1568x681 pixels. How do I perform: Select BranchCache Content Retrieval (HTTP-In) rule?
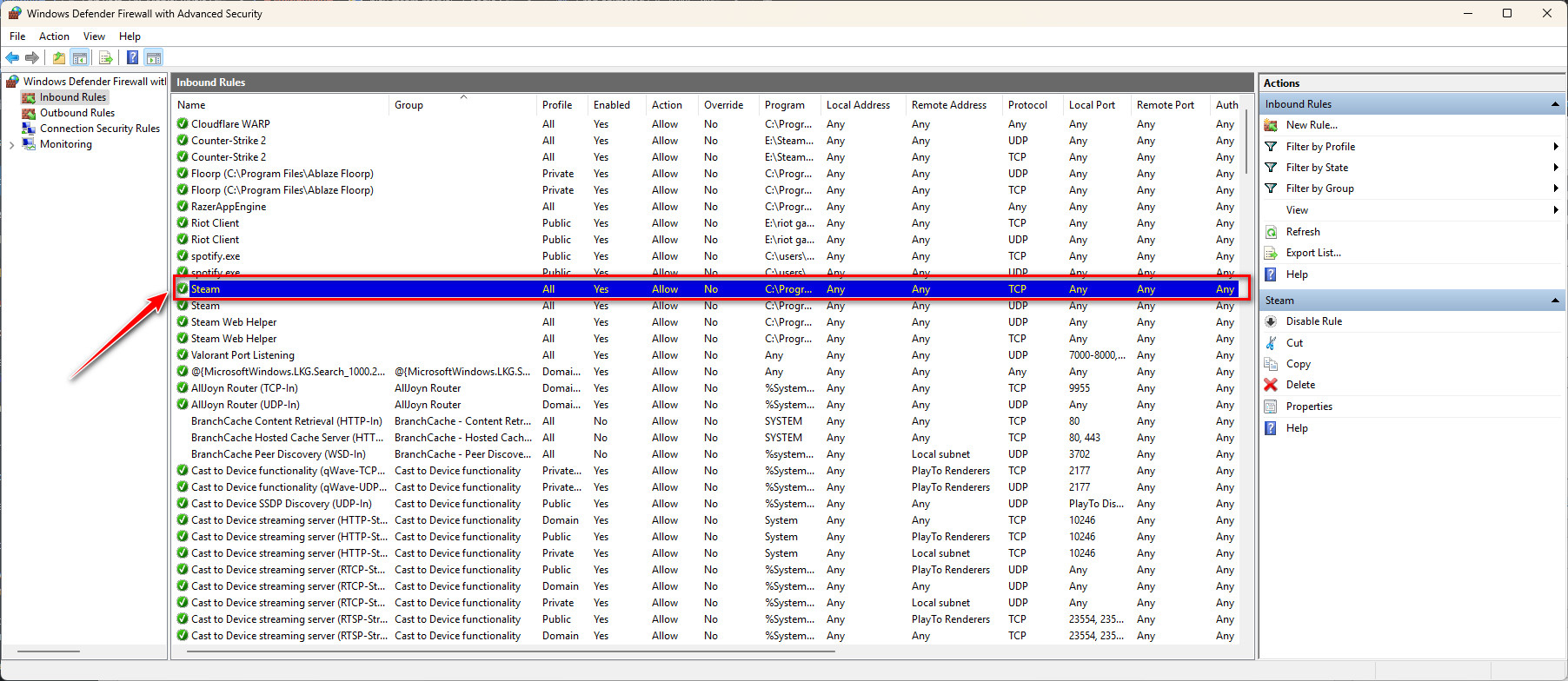click(x=287, y=421)
